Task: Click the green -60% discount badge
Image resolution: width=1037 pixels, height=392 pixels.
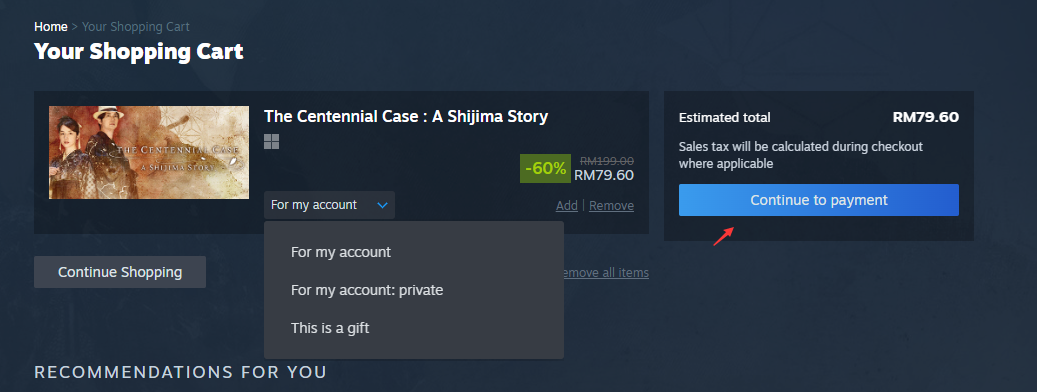Action: (x=545, y=169)
